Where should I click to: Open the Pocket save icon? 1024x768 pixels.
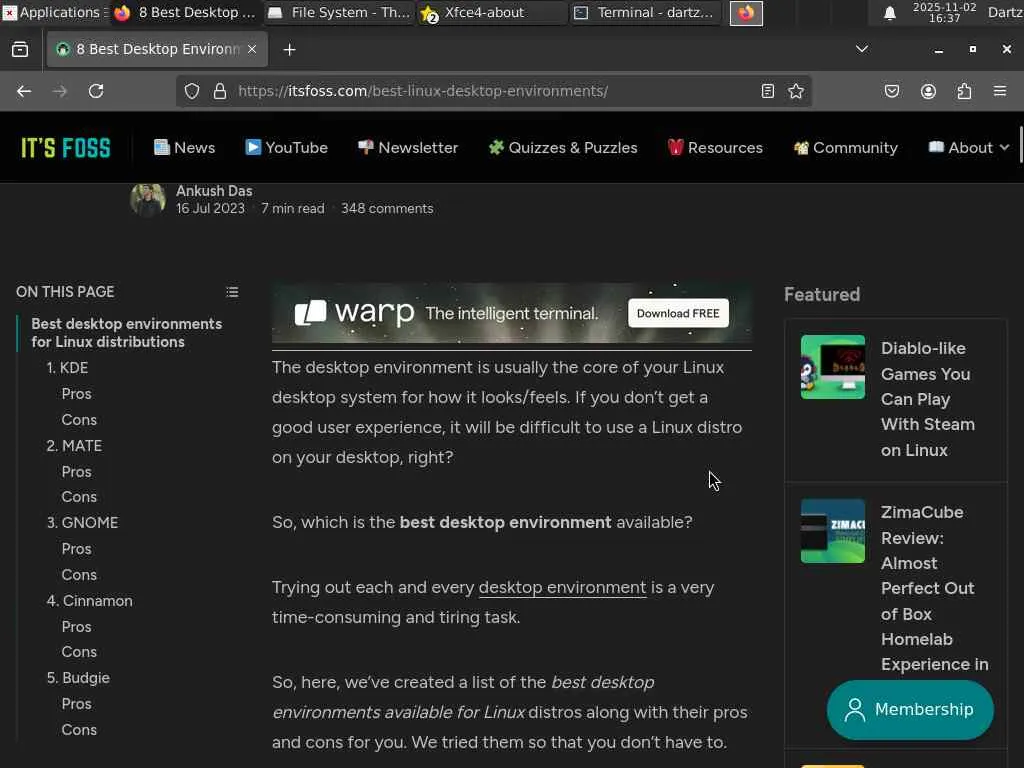point(892,91)
